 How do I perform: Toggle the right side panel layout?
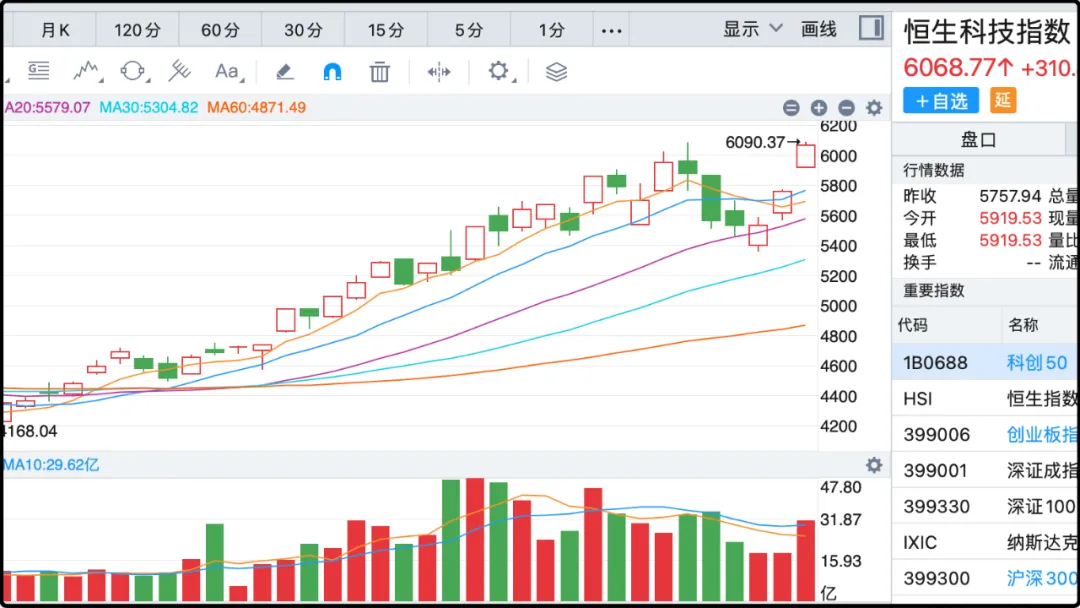(x=870, y=28)
